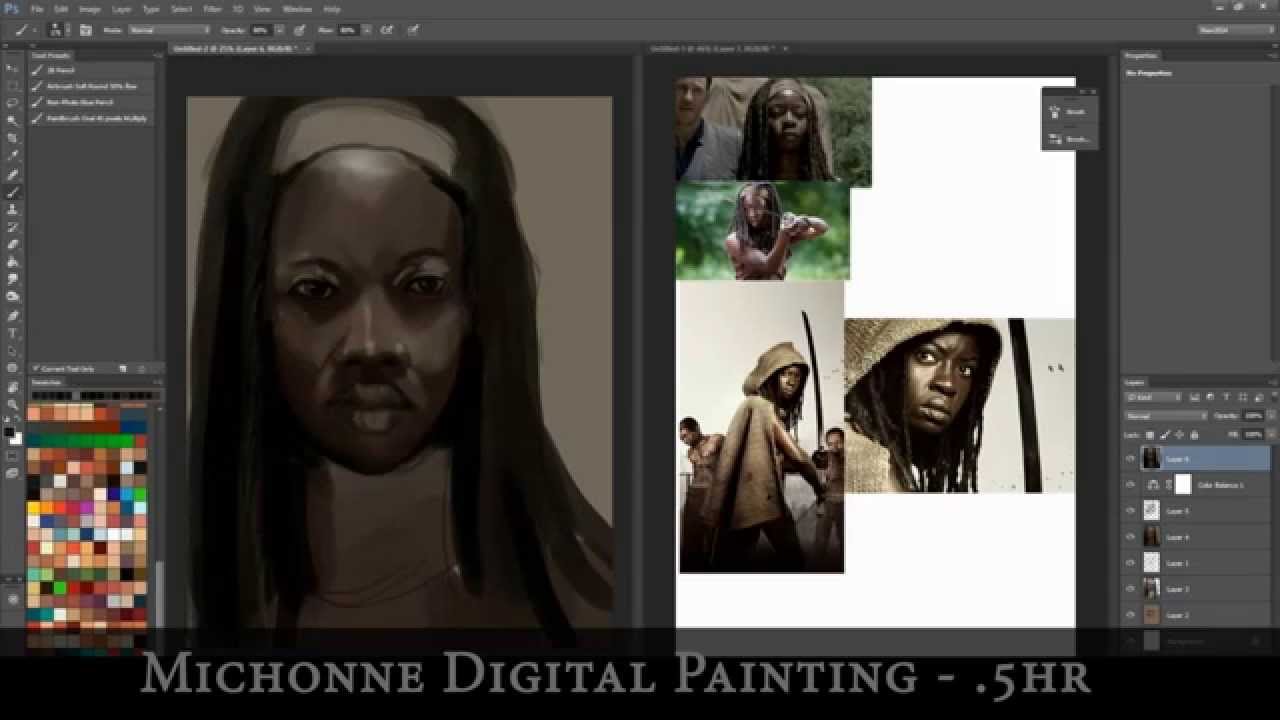
Task: Open the Window menu
Action: (297, 9)
